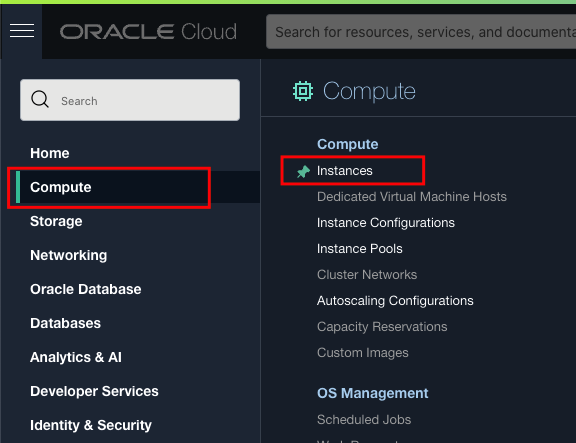Open the Instances page
This screenshot has width=576, height=443.
345,171
